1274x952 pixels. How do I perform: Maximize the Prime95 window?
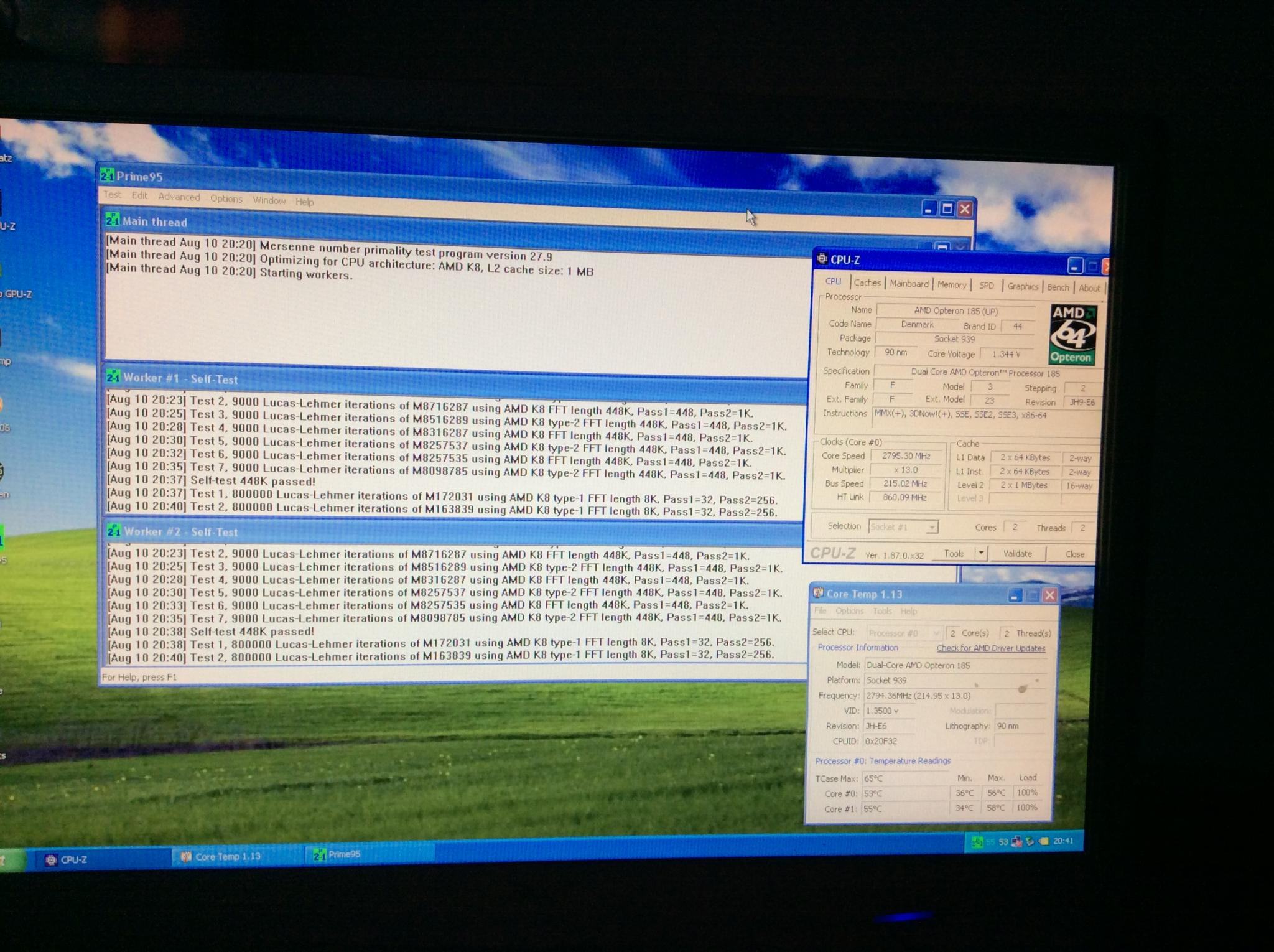[947, 208]
